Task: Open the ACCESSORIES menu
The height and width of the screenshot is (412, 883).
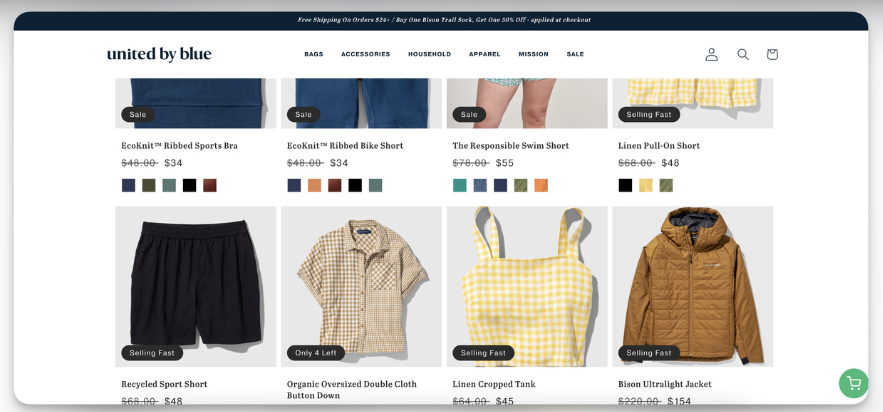Action: [365, 54]
